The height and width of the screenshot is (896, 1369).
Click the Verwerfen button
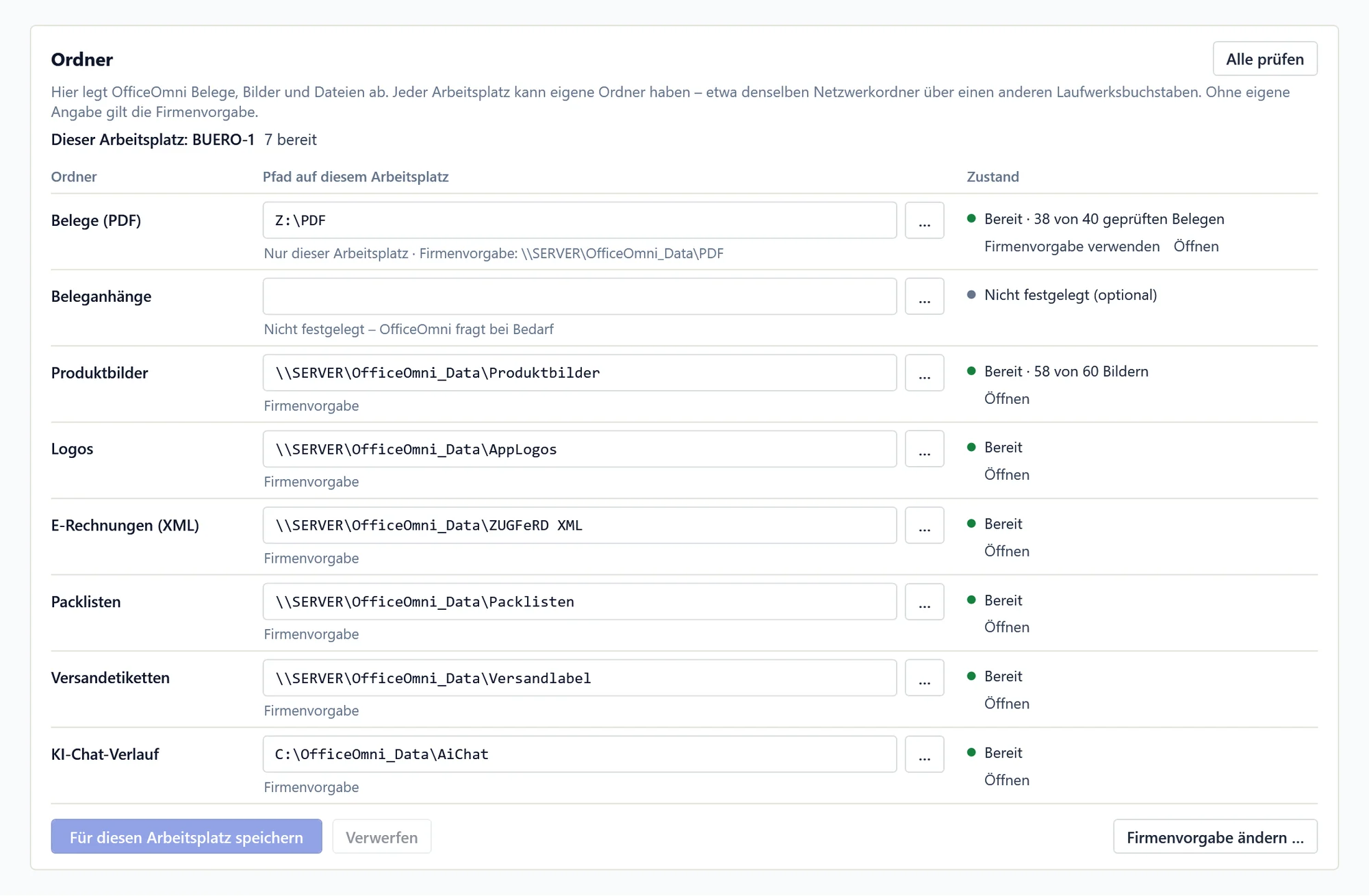[381, 836]
